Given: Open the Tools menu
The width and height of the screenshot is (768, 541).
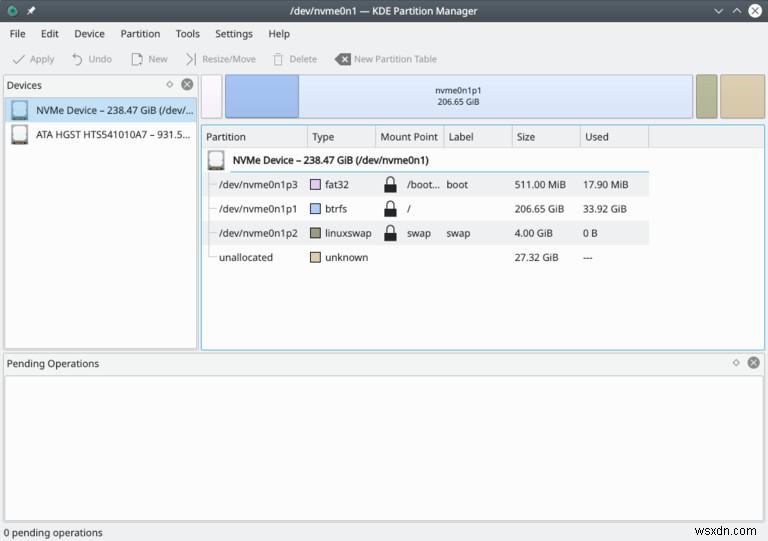Looking at the screenshot, I should tap(187, 34).
